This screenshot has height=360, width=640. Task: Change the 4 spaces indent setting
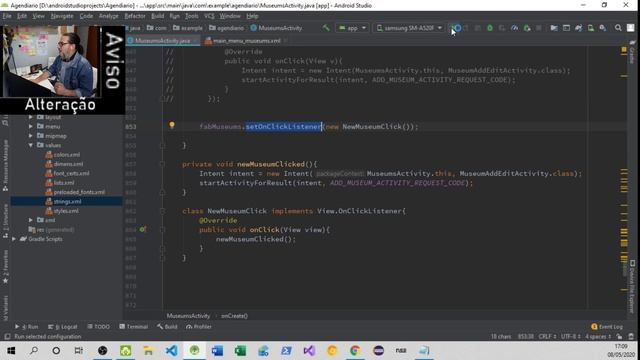tap(598, 337)
